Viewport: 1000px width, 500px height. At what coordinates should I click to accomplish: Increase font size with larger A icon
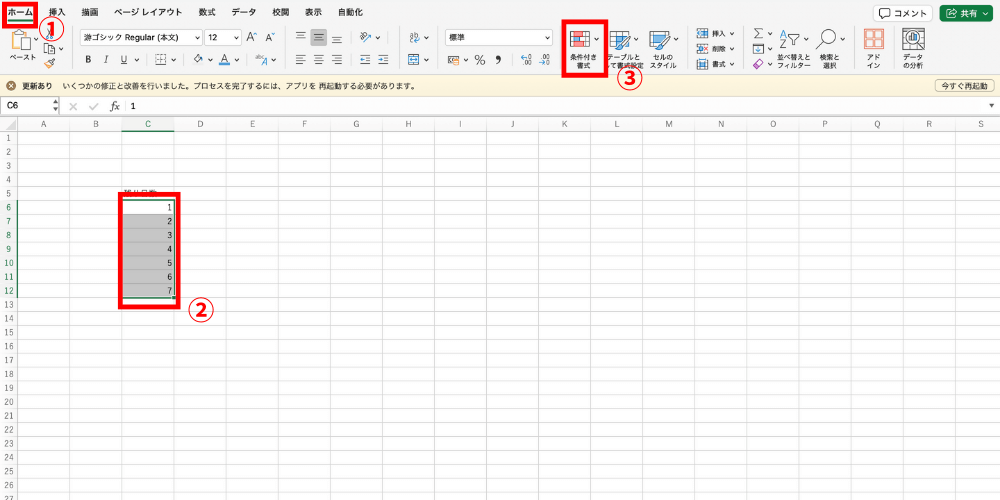tap(252, 38)
